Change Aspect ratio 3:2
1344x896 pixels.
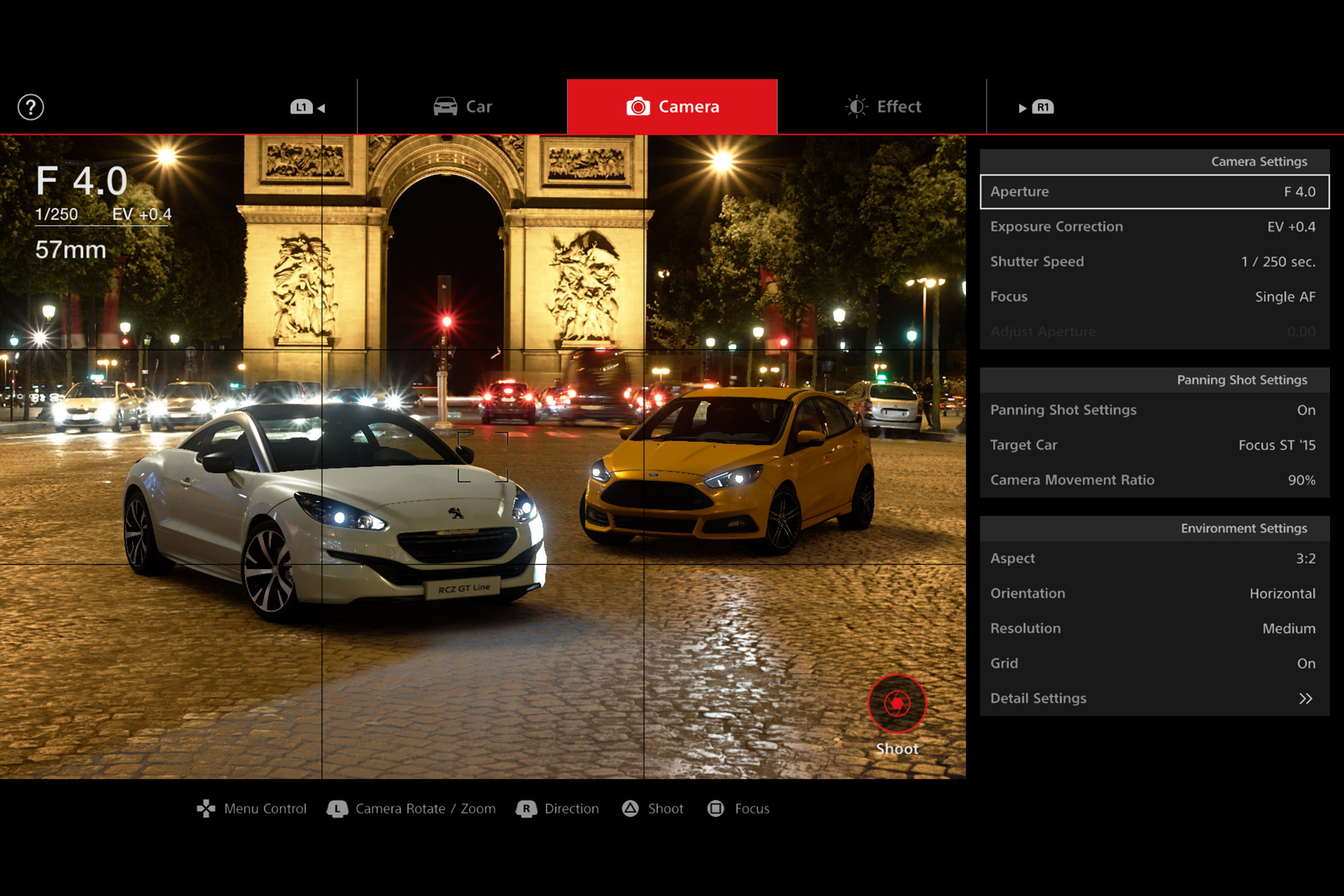tap(1154, 558)
